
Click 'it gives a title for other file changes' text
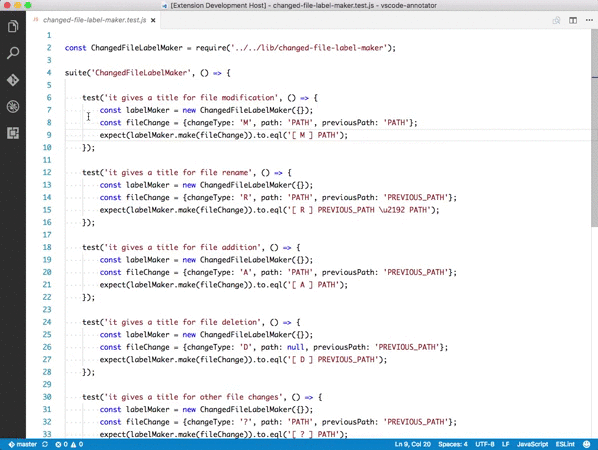pyautogui.click(x=193, y=397)
